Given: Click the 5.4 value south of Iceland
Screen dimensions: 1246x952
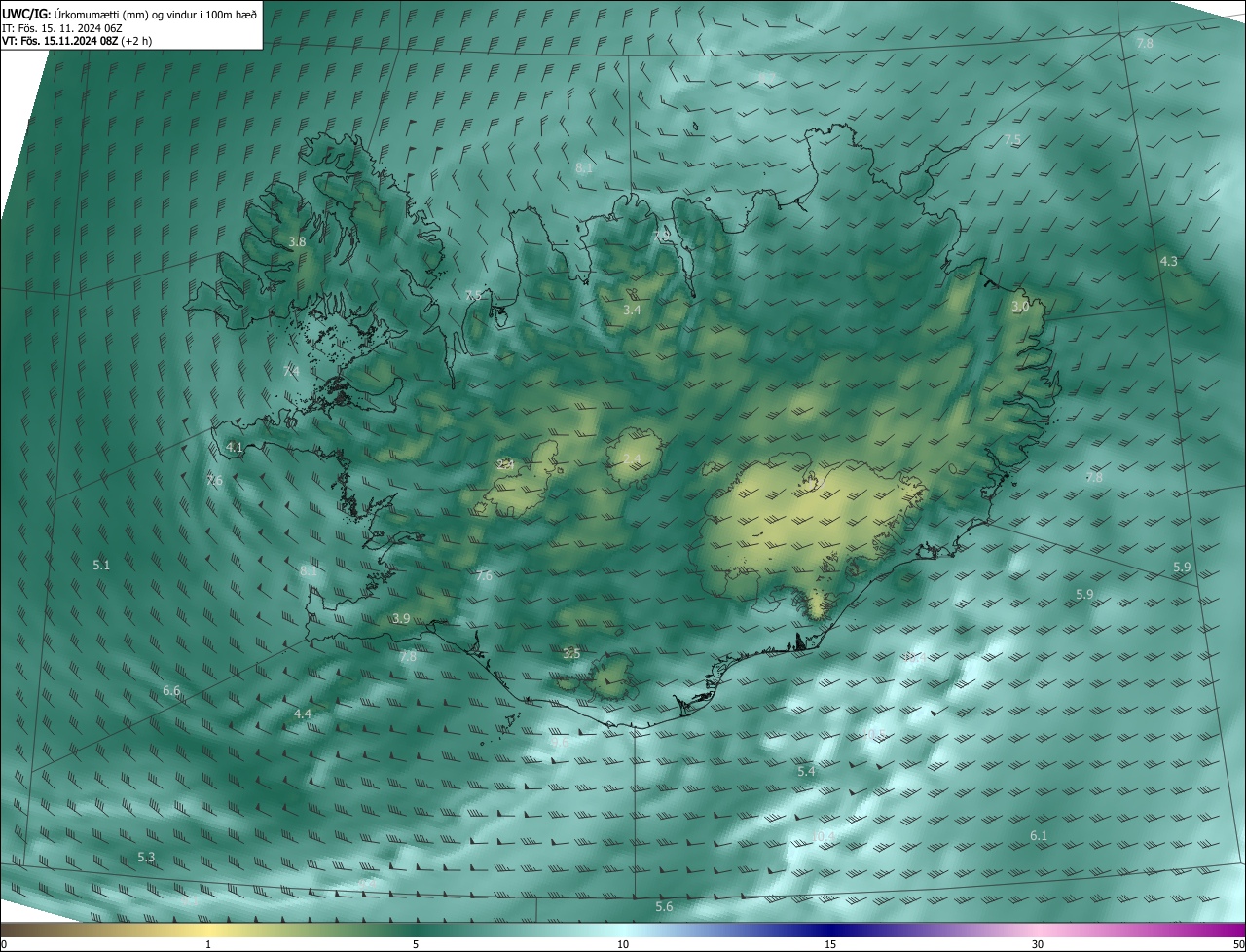Looking at the screenshot, I should pos(806,771).
